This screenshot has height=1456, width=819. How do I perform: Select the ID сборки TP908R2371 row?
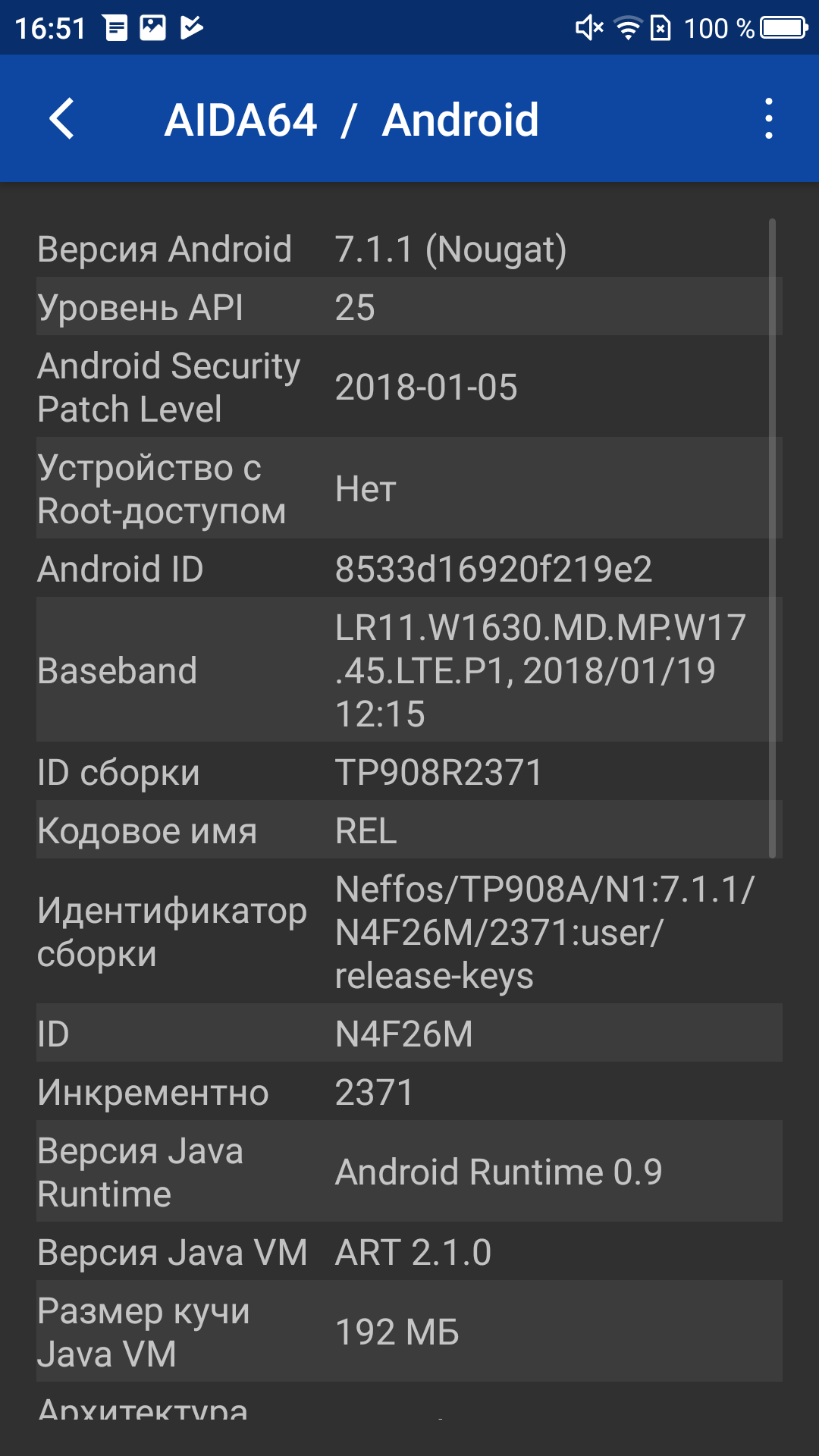[409, 771]
